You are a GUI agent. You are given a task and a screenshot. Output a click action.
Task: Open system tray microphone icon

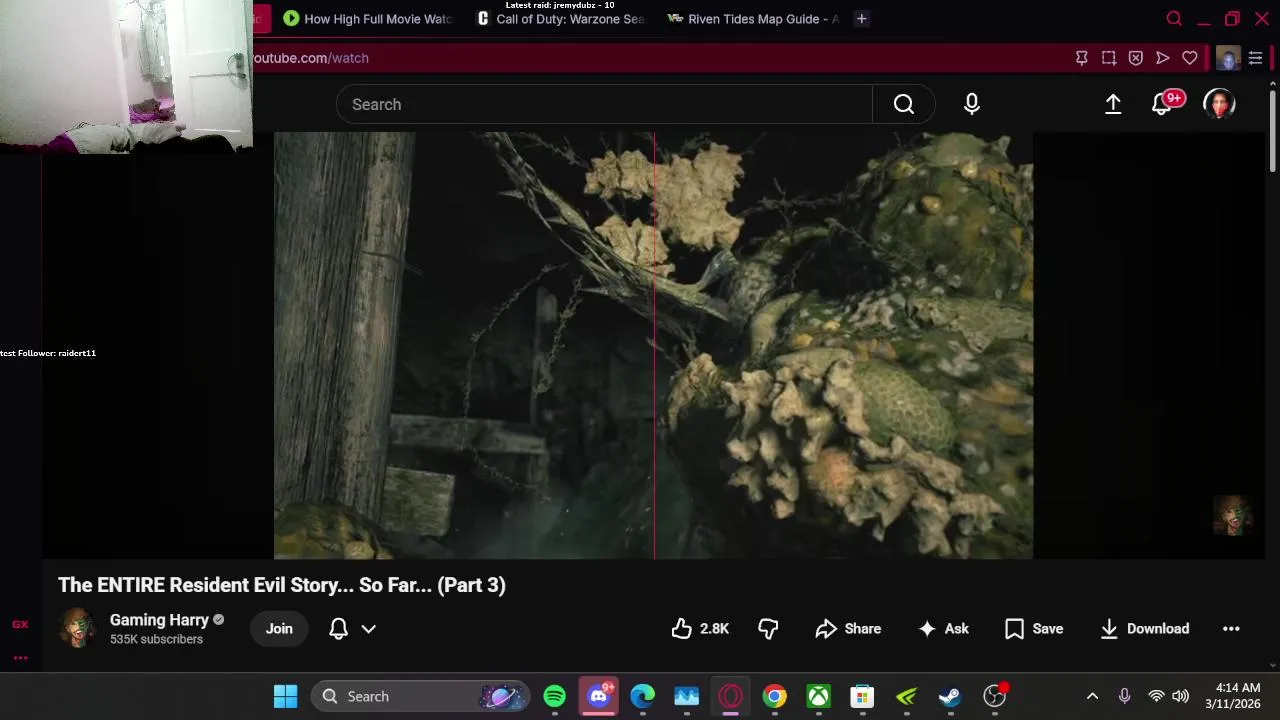pyautogui.click(x=1124, y=696)
